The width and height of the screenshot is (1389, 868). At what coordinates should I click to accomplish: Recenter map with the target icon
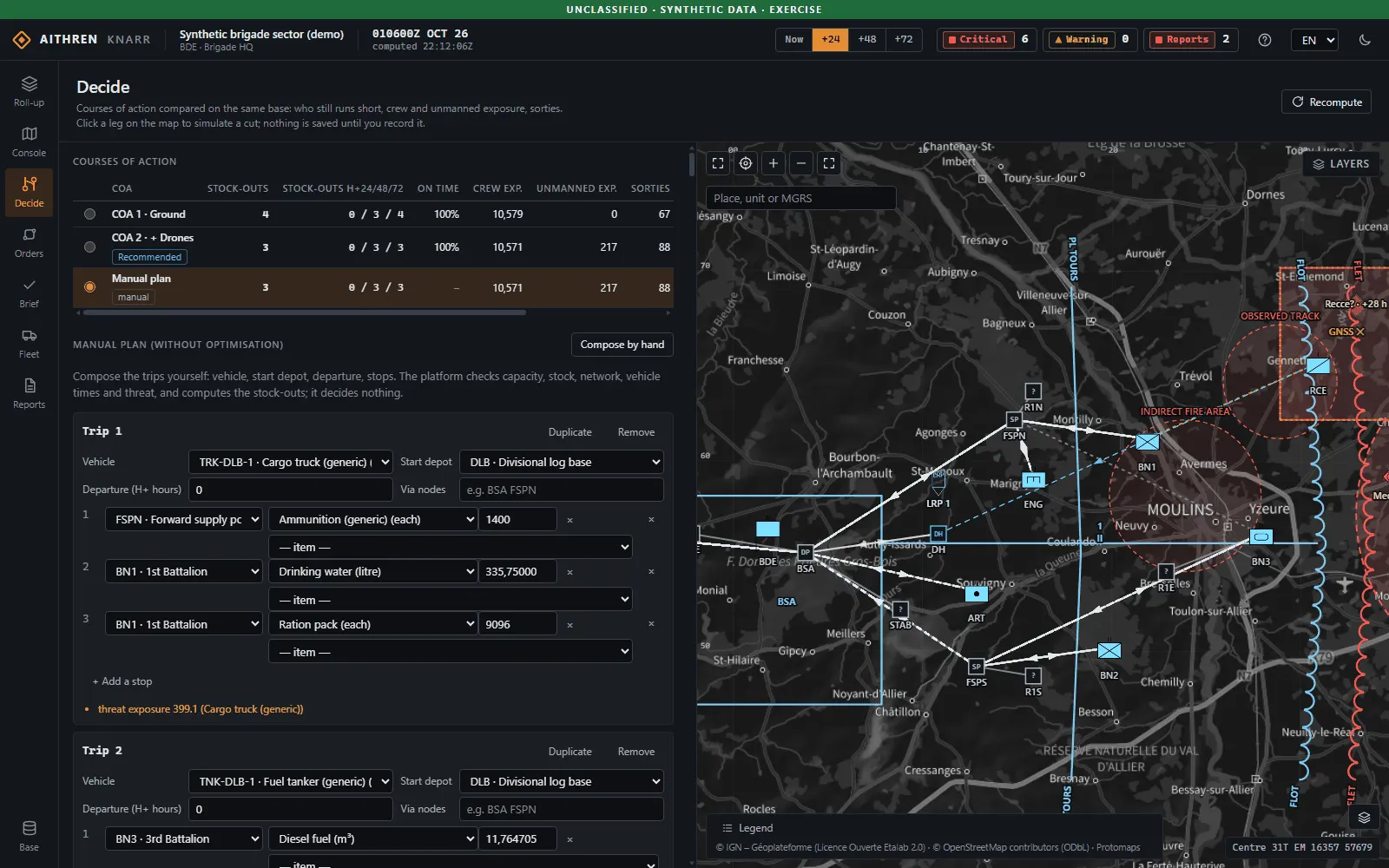746,163
